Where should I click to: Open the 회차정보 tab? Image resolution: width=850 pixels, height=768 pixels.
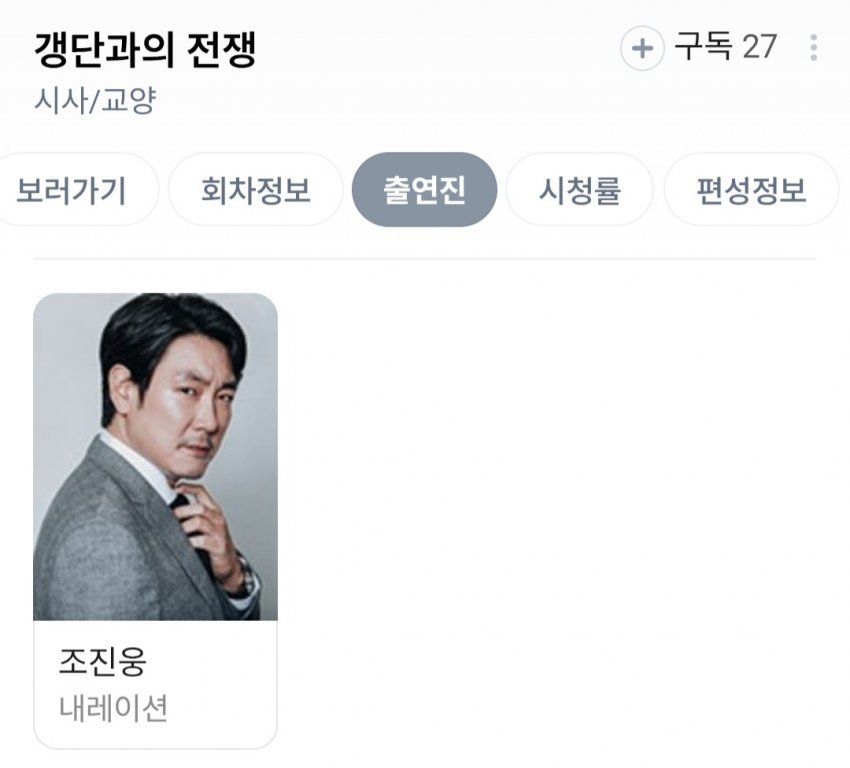pyautogui.click(x=256, y=190)
